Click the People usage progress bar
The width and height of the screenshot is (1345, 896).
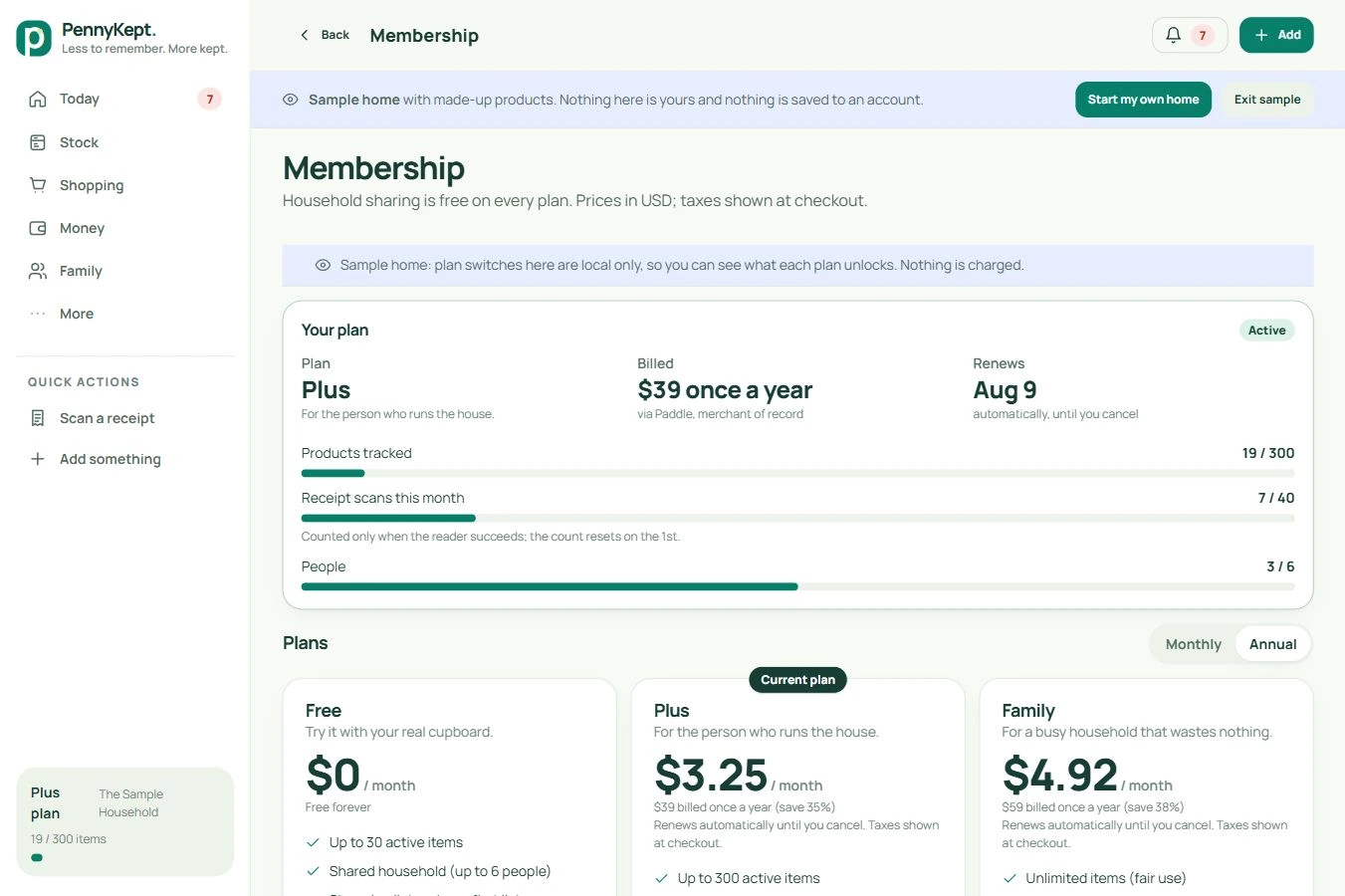pyautogui.click(x=797, y=587)
